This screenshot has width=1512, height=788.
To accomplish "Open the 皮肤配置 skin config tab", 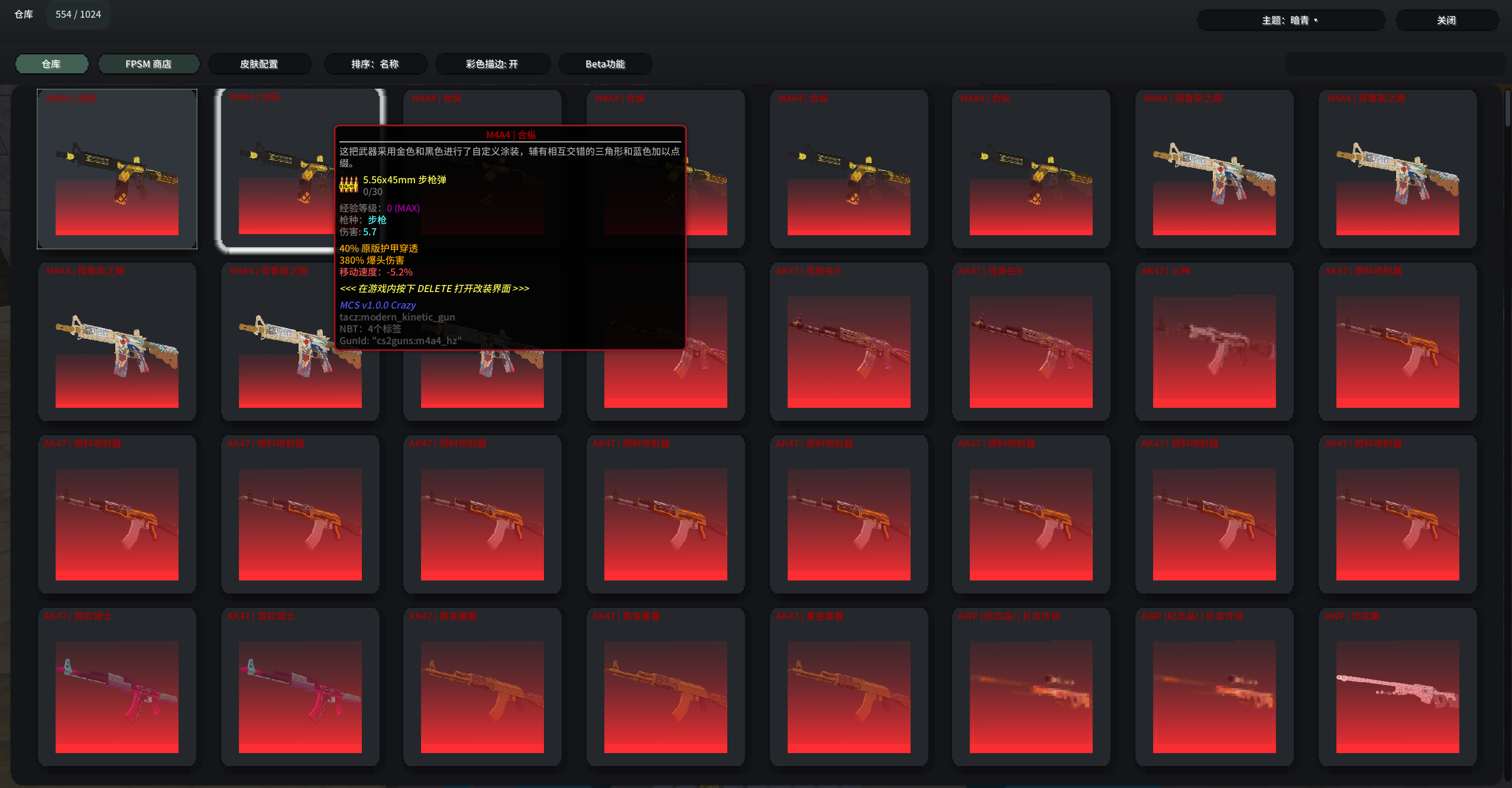I will [x=259, y=64].
